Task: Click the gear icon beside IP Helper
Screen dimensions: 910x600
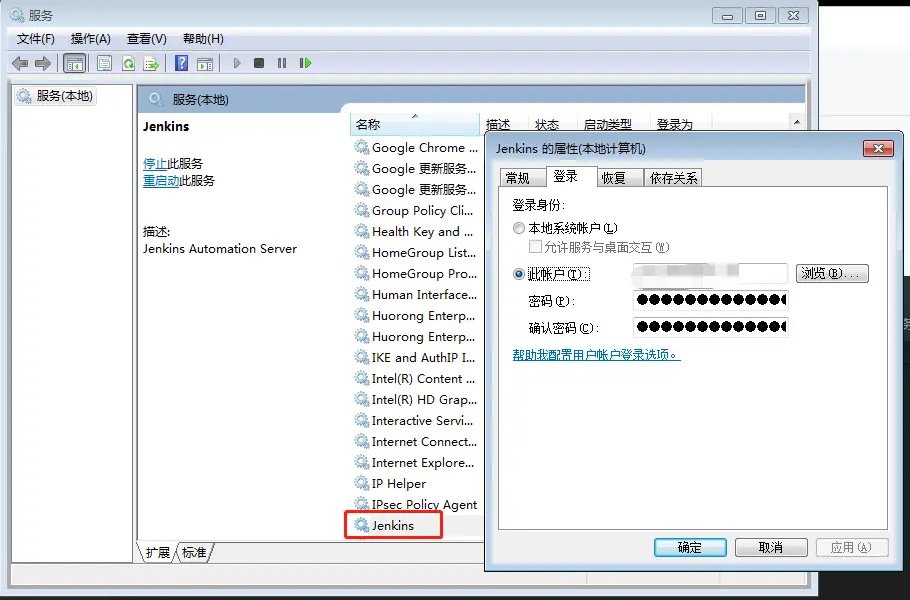Action: 362,483
